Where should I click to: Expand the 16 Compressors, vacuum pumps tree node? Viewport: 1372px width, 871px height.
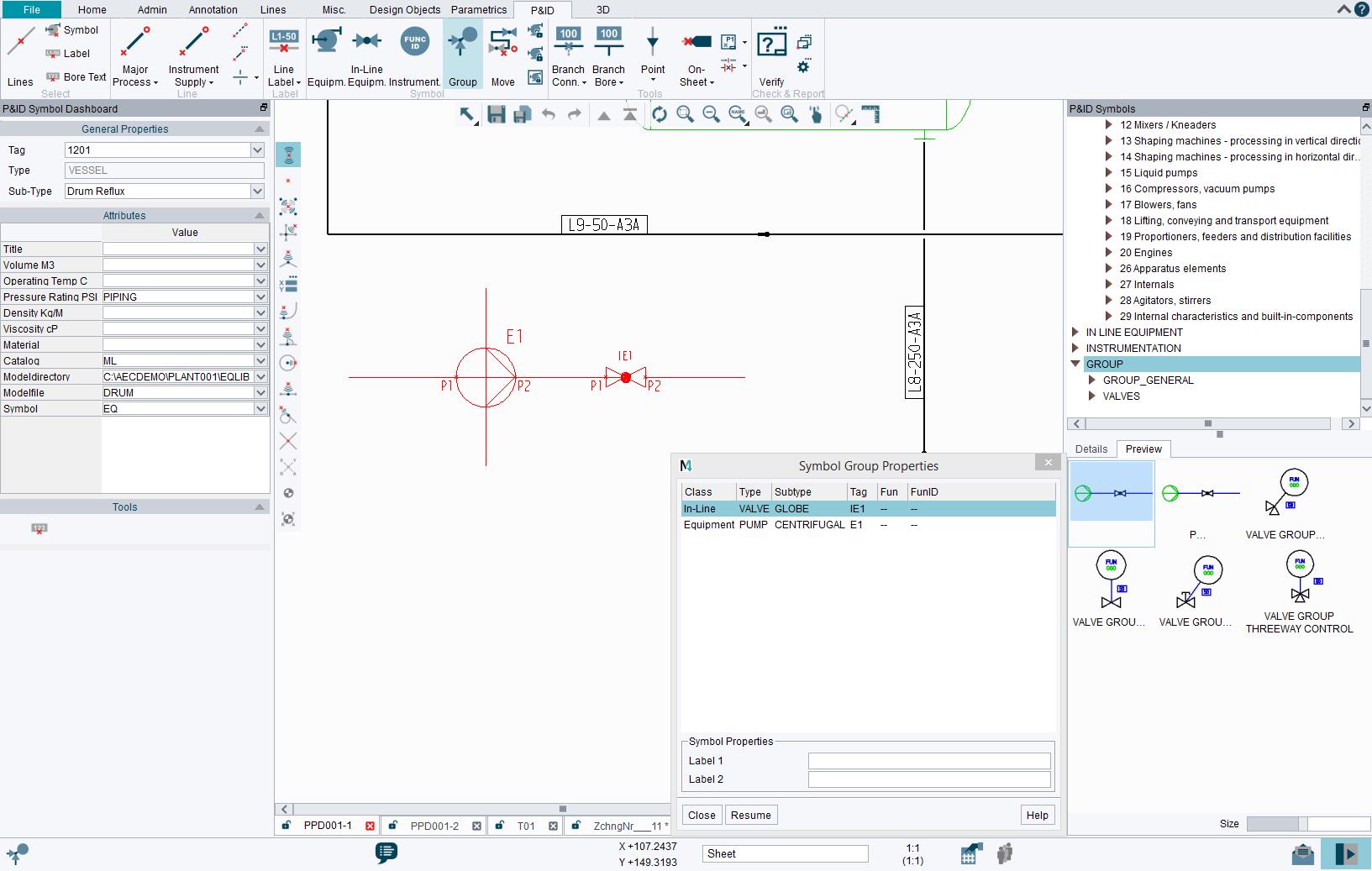(x=1107, y=189)
